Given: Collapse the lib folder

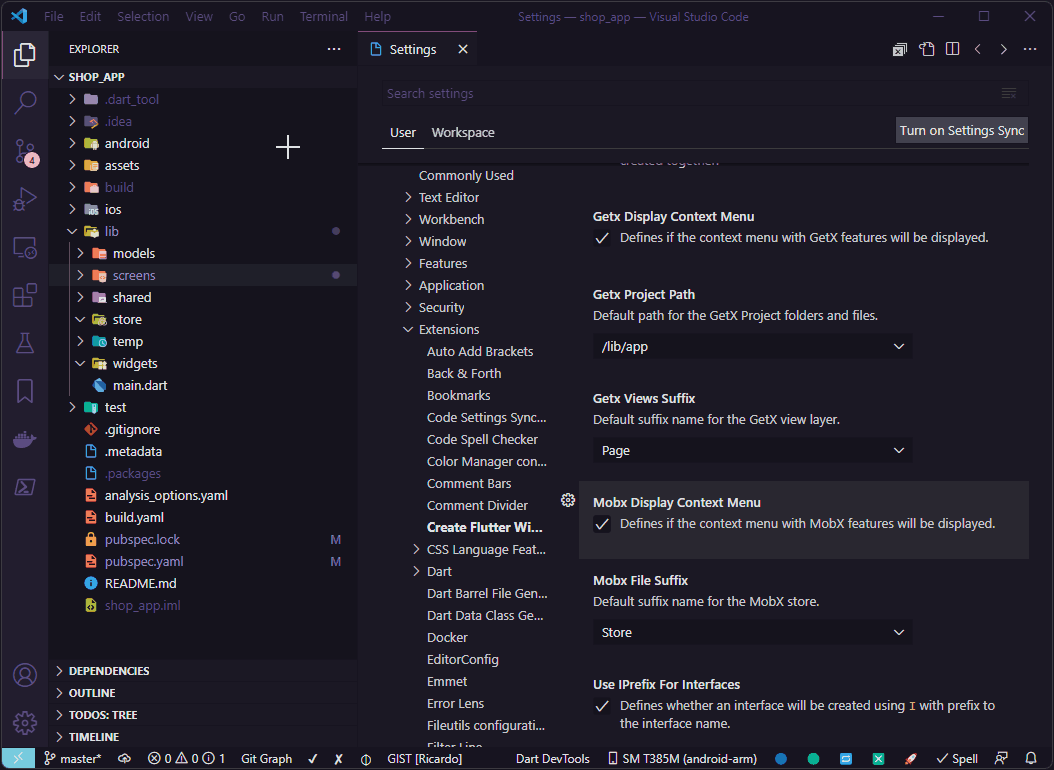Looking at the screenshot, I should [x=73, y=231].
